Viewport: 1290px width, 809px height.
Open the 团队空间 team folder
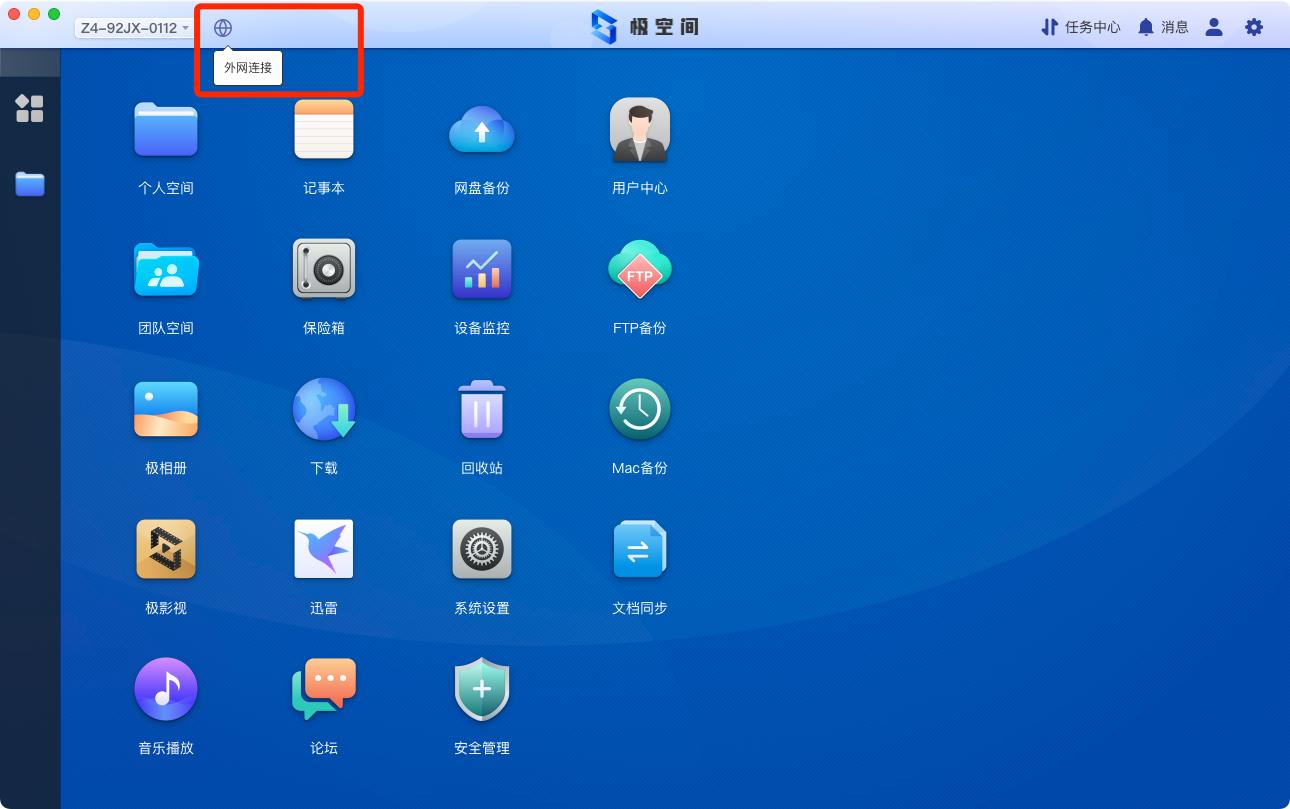point(166,269)
